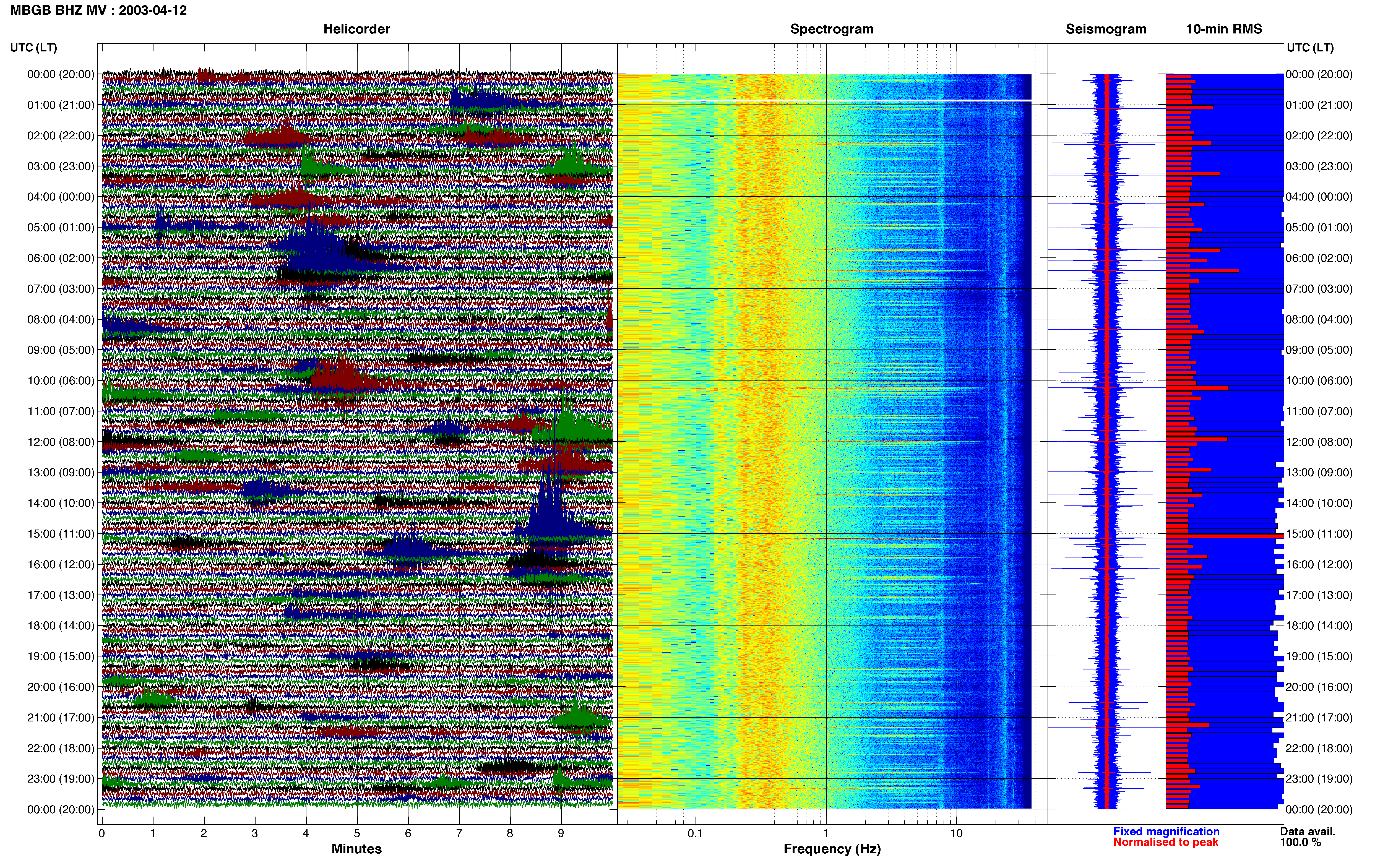The height and width of the screenshot is (868, 1388).
Task: Click "18:00 (14:00)" on the right time axis
Action: click(x=1319, y=626)
